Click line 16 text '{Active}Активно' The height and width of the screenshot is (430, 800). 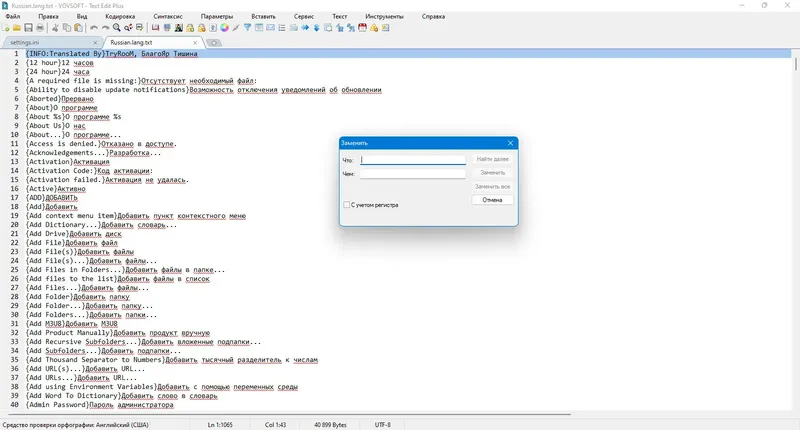56,189
